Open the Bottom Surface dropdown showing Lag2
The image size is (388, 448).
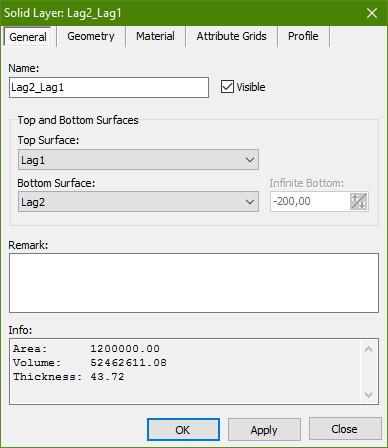tap(138, 202)
